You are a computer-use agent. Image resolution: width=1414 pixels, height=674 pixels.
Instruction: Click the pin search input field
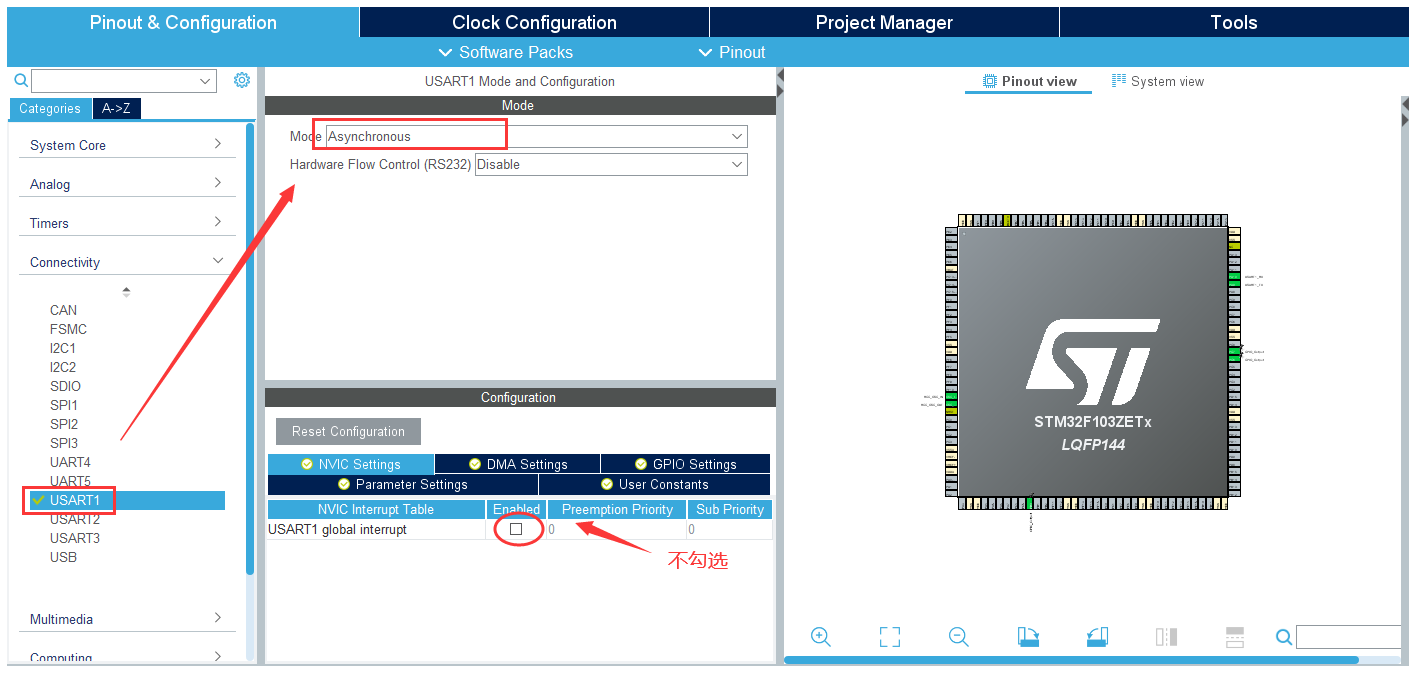[1348, 637]
